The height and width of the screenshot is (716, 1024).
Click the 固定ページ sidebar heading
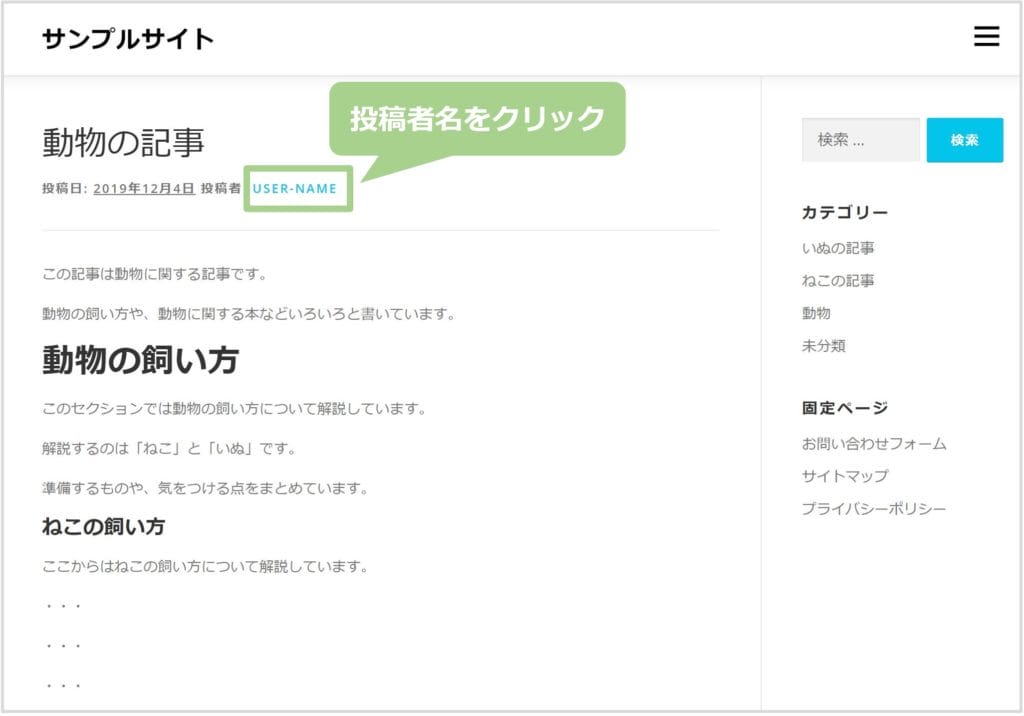point(845,408)
